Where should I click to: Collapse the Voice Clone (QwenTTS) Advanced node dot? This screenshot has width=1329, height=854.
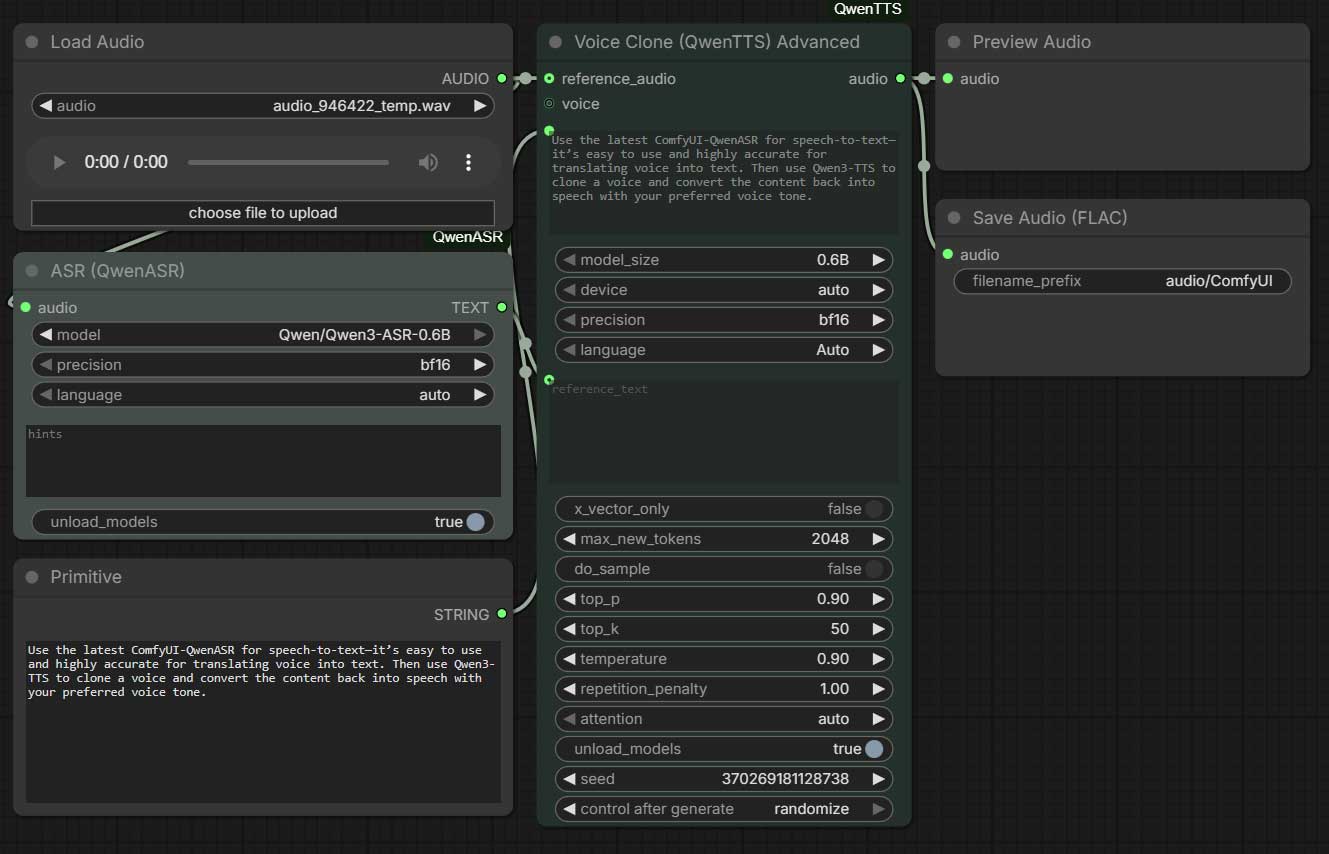click(x=555, y=42)
